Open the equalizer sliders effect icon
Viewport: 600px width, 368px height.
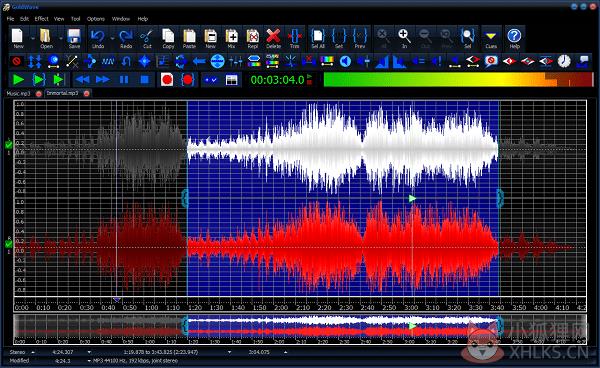pyautogui.click(x=236, y=61)
